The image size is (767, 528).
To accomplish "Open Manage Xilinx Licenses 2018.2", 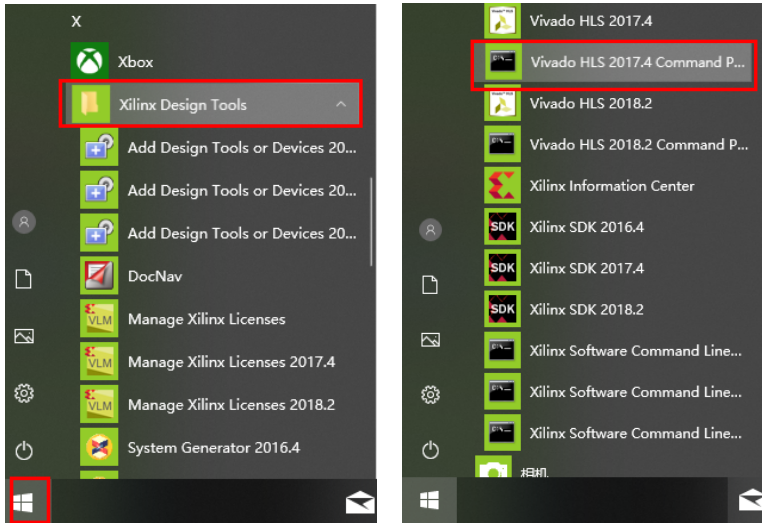I will (208, 405).
